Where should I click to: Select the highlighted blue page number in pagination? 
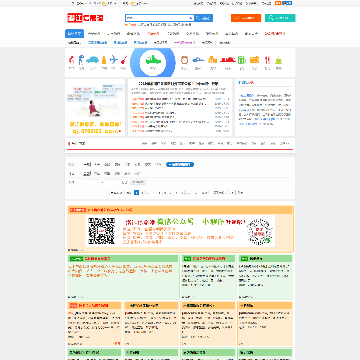point(136,192)
